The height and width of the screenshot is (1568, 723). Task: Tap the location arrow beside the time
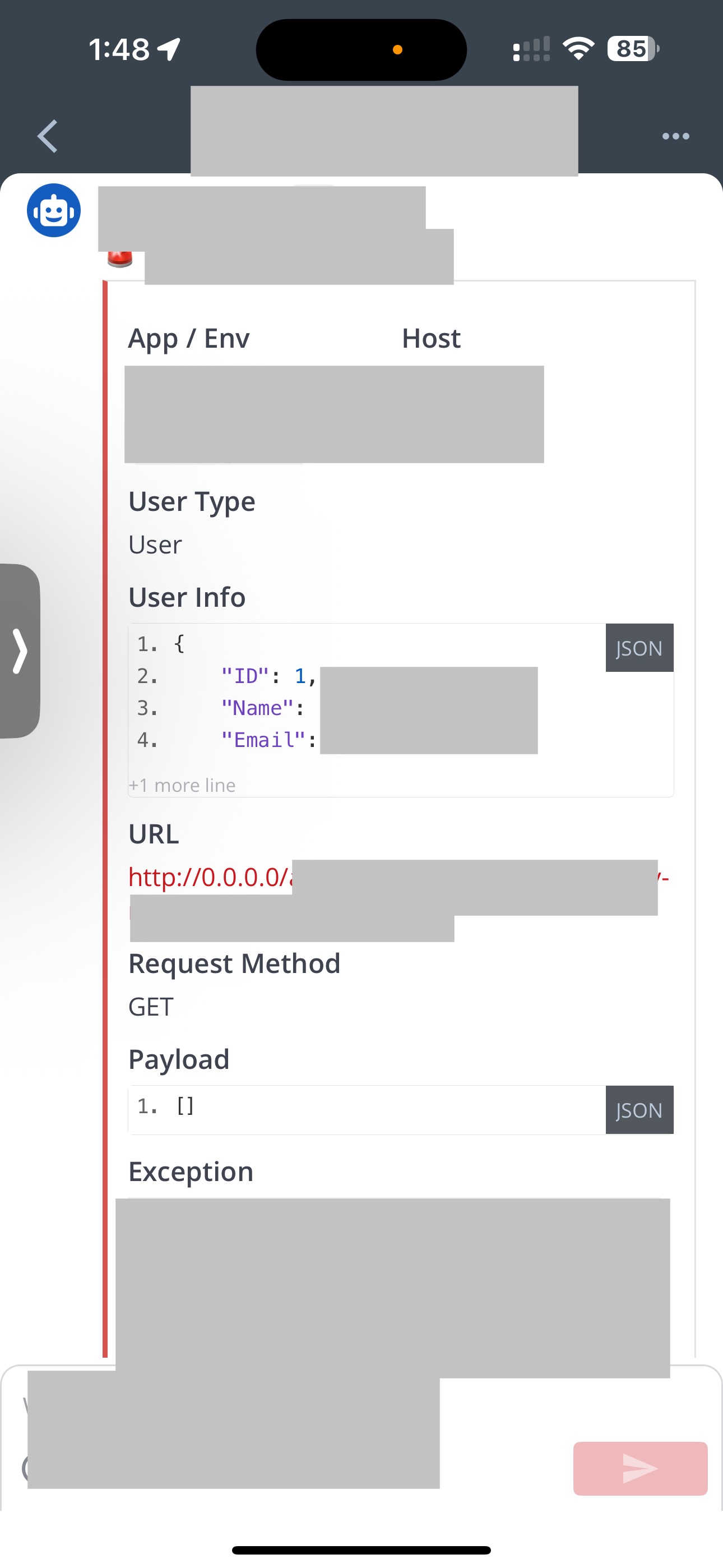tap(169, 49)
